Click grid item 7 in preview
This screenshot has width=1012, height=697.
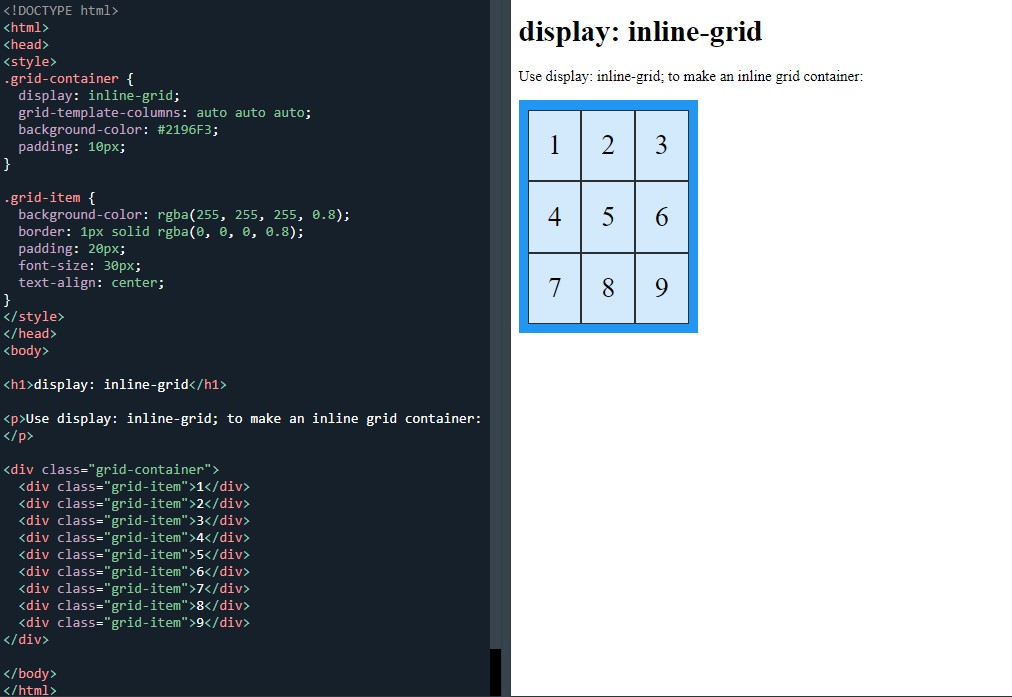(554, 288)
